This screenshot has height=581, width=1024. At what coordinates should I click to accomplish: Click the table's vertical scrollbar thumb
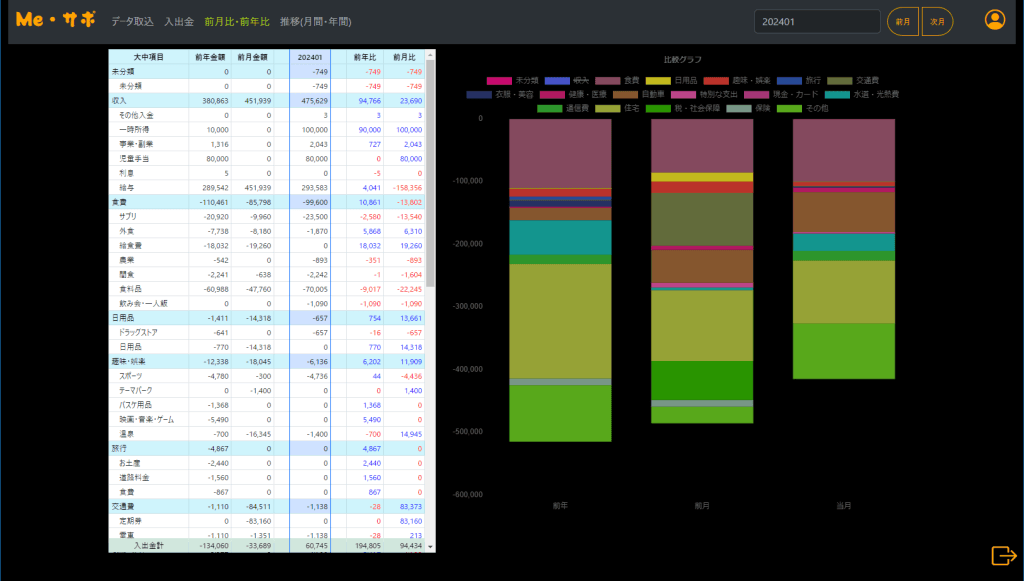(x=431, y=170)
